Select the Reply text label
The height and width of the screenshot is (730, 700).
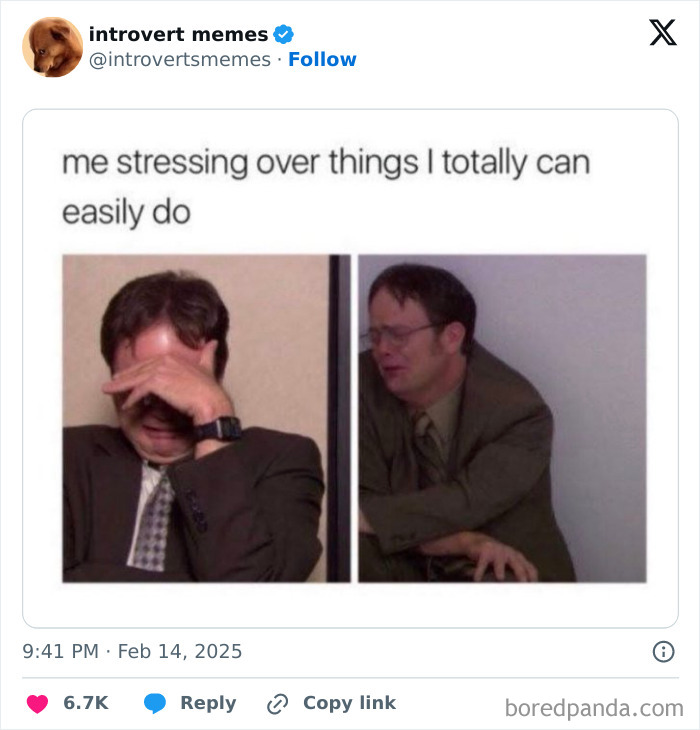click(x=208, y=703)
